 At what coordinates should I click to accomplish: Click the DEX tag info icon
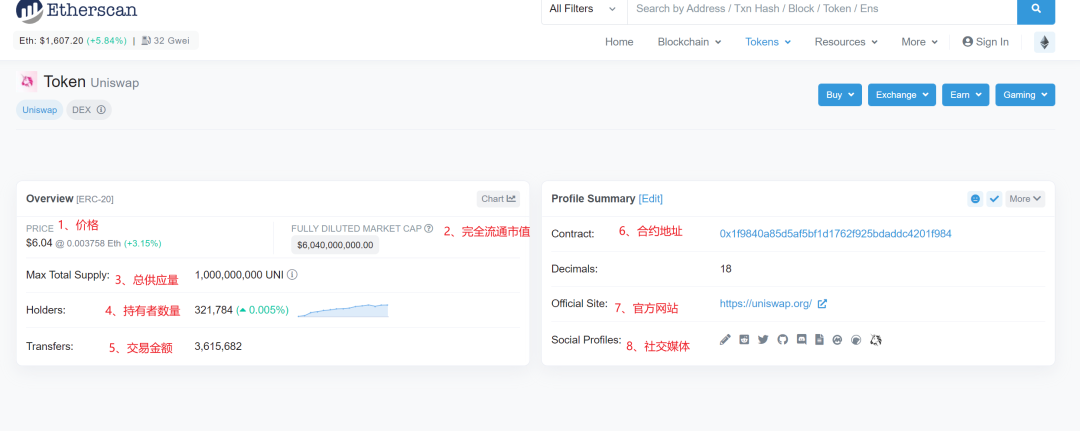pos(101,109)
